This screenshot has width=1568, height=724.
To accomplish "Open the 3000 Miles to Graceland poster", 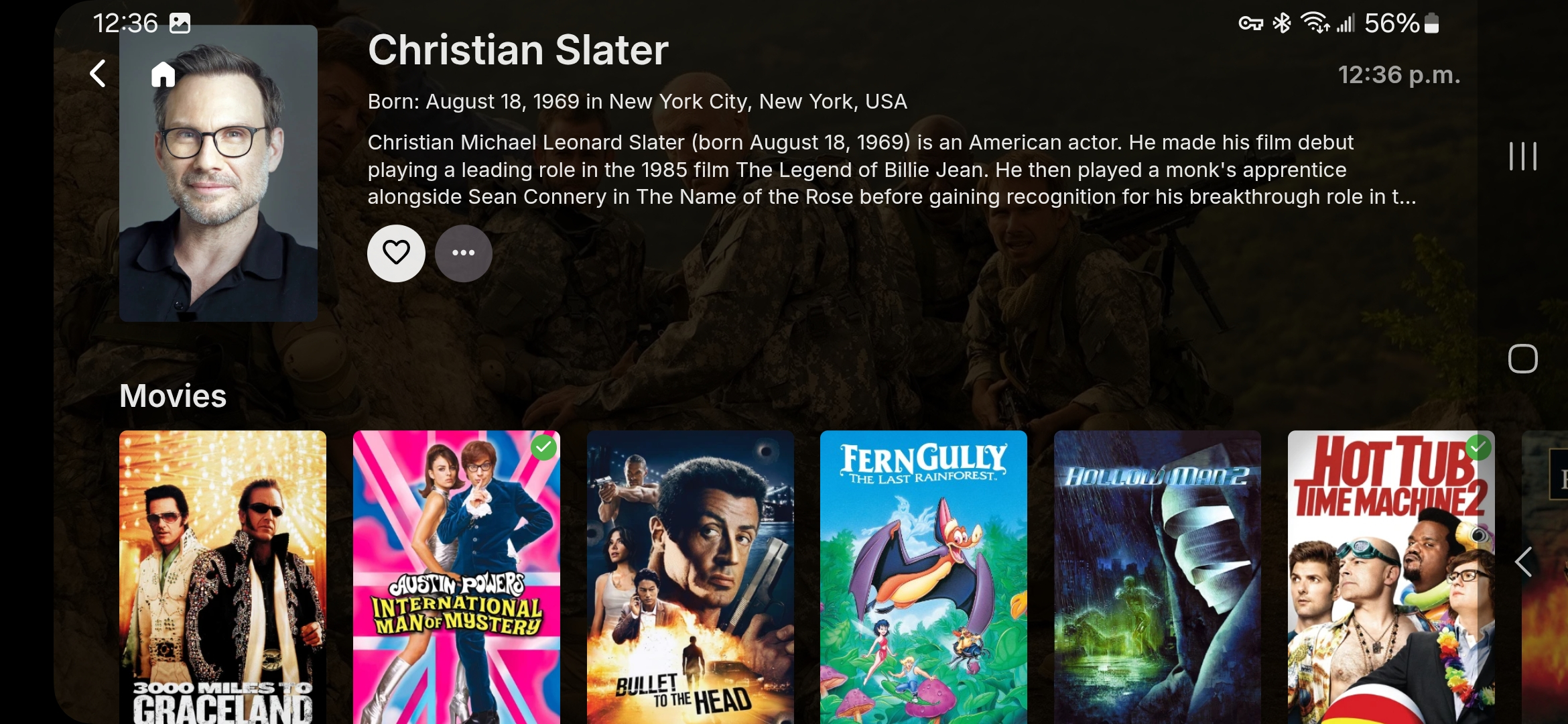I will click(x=222, y=577).
